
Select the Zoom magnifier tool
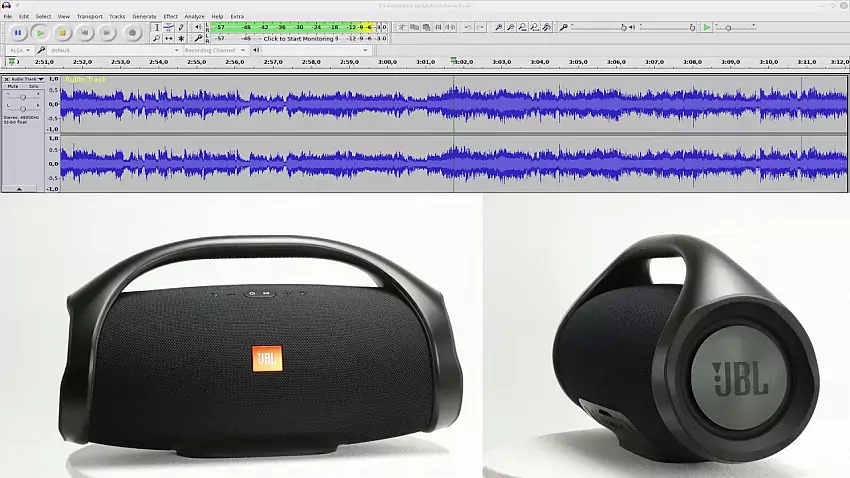coord(157,38)
